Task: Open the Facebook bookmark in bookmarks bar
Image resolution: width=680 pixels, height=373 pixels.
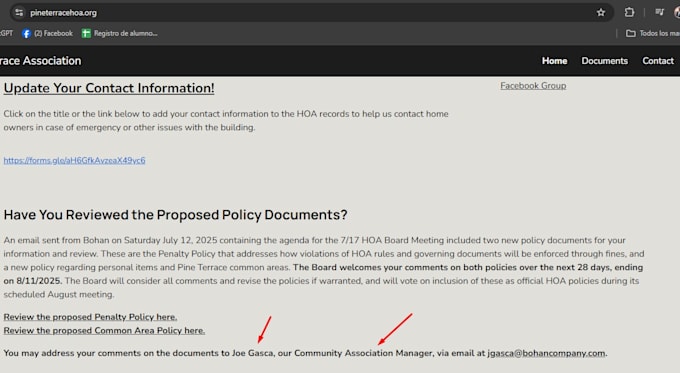Action: pyautogui.click(x=47, y=33)
